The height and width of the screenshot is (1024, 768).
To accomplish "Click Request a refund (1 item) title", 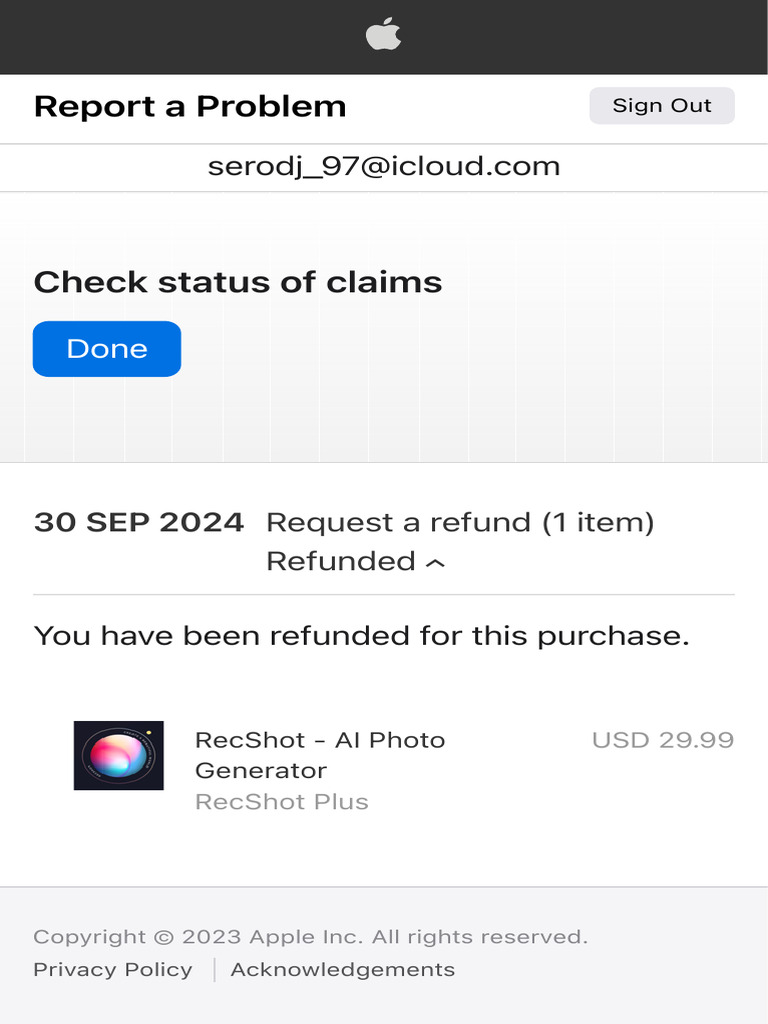I will click(460, 522).
